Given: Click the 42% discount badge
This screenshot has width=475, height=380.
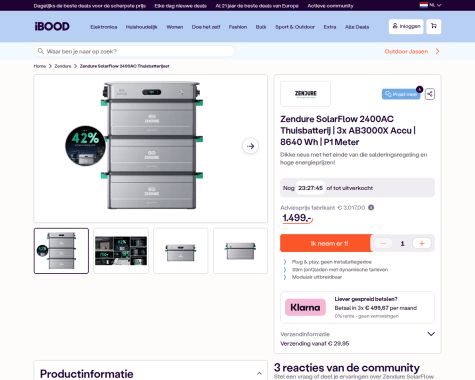Looking at the screenshot, I should pyautogui.click(x=85, y=146).
